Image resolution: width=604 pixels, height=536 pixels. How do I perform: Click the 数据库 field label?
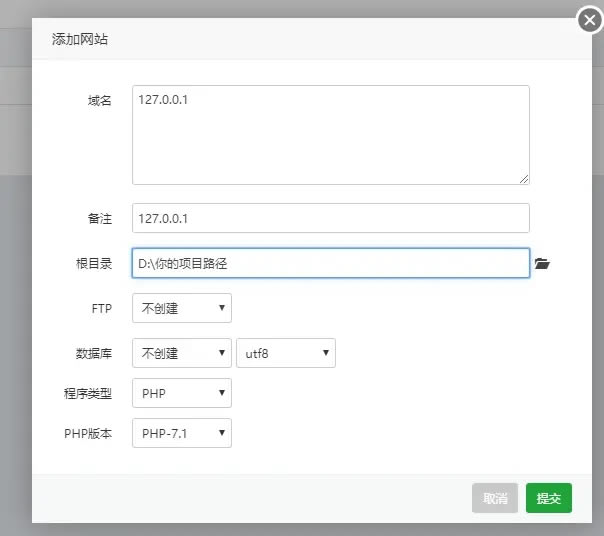(94, 353)
